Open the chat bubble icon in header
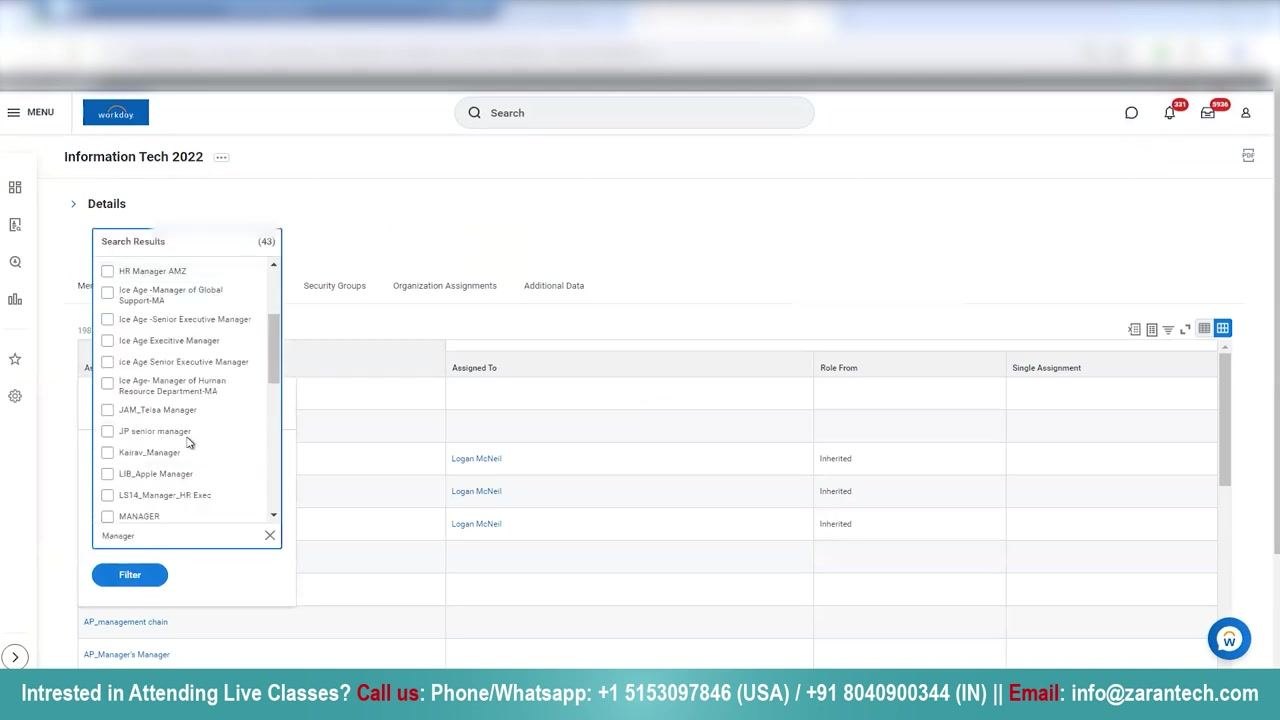Image resolution: width=1280 pixels, height=720 pixels. (x=1131, y=113)
